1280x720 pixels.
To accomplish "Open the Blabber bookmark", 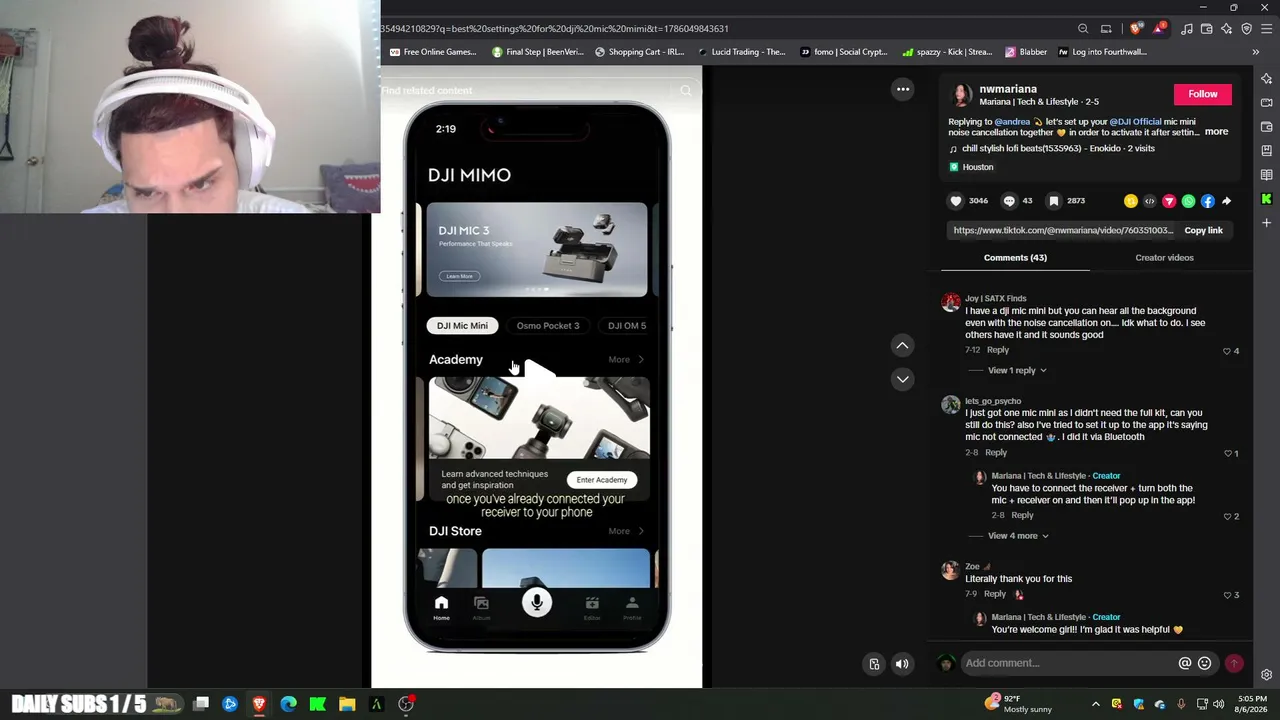I will pos(1026,52).
